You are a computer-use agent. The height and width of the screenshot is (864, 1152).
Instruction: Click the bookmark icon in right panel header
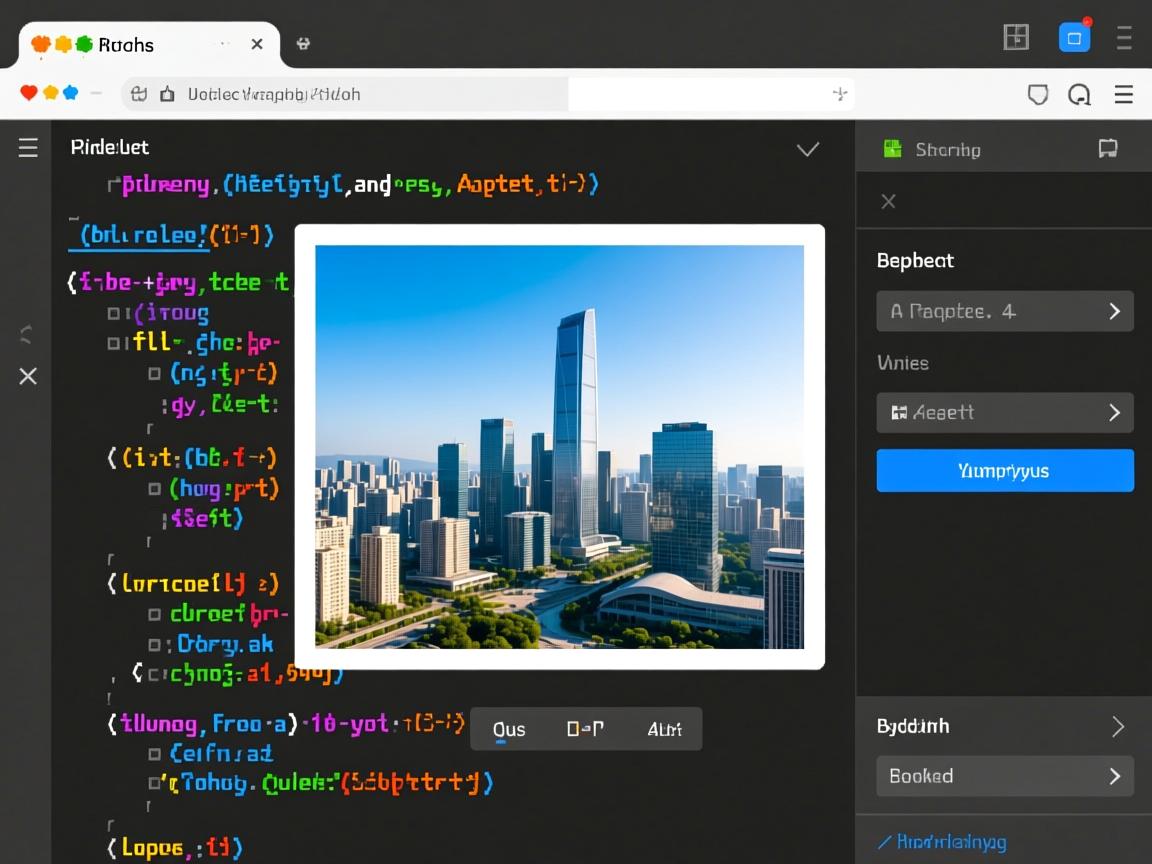1107,149
